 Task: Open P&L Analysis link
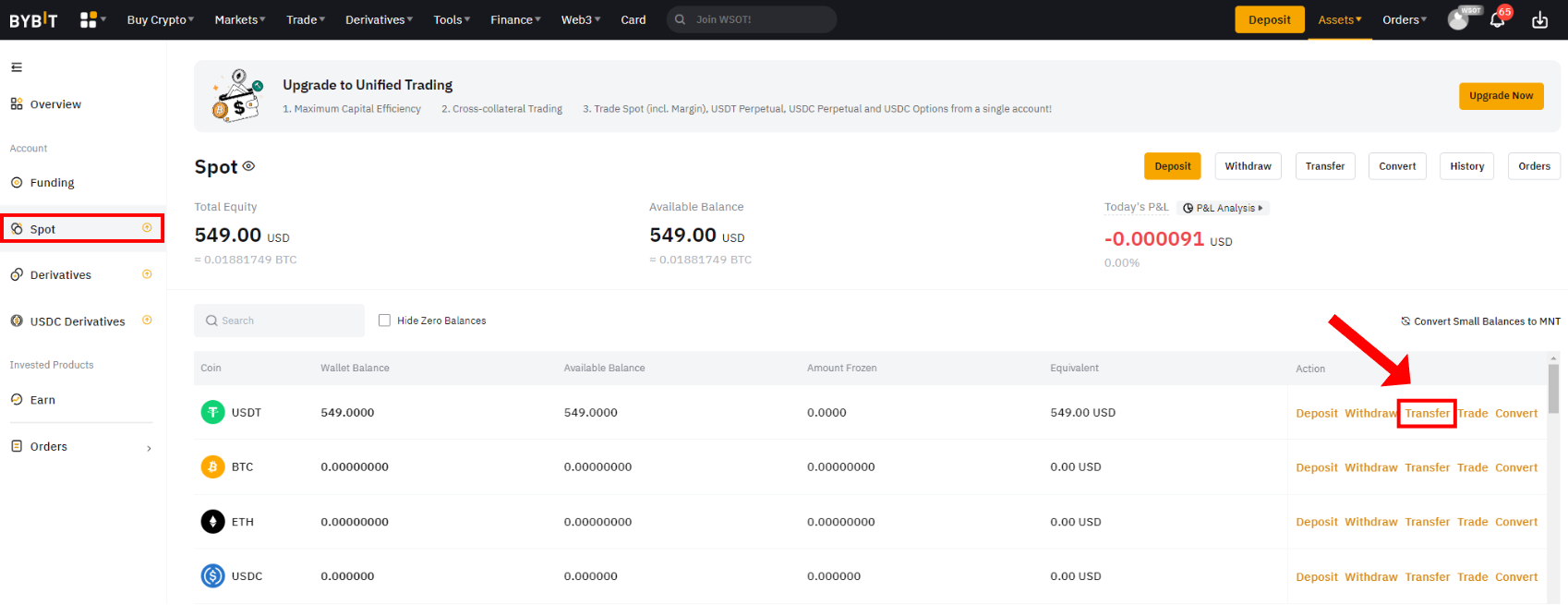click(x=1224, y=208)
